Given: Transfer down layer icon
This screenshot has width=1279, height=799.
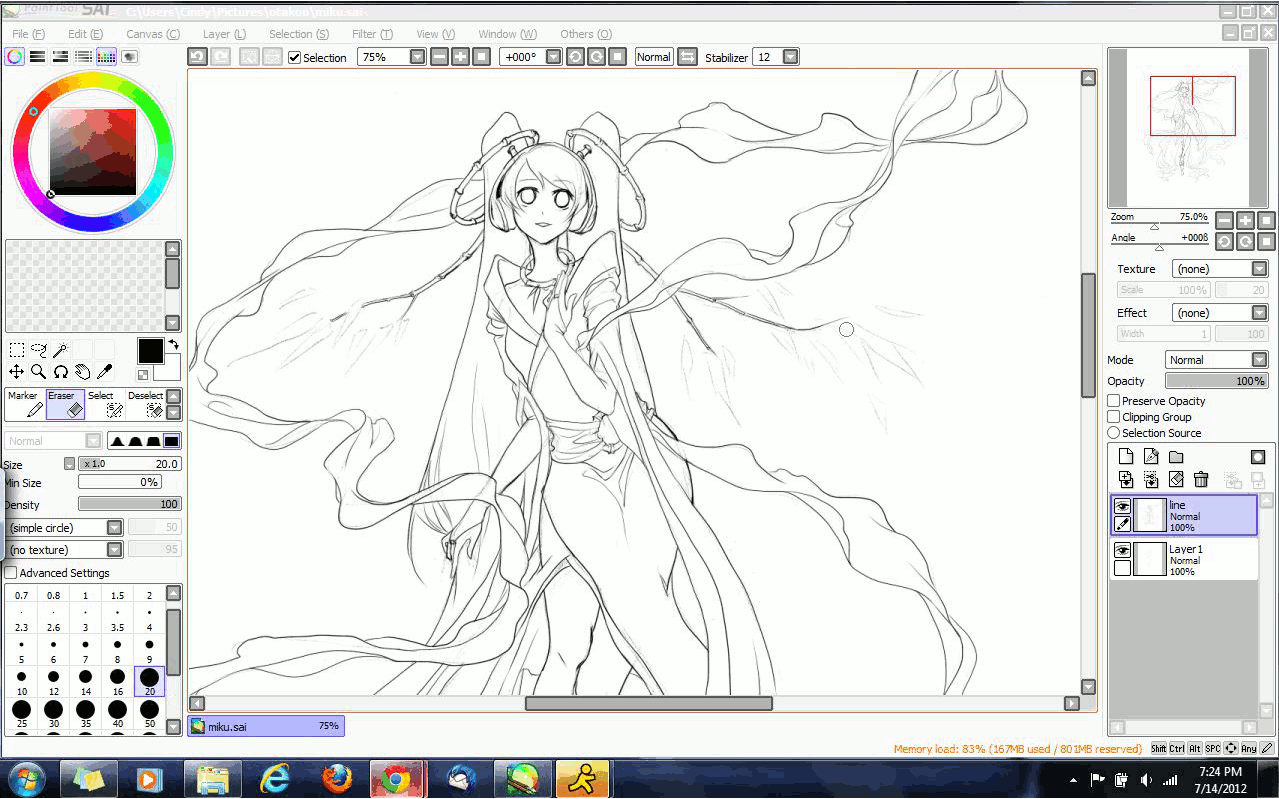Looking at the screenshot, I should coord(1126,480).
